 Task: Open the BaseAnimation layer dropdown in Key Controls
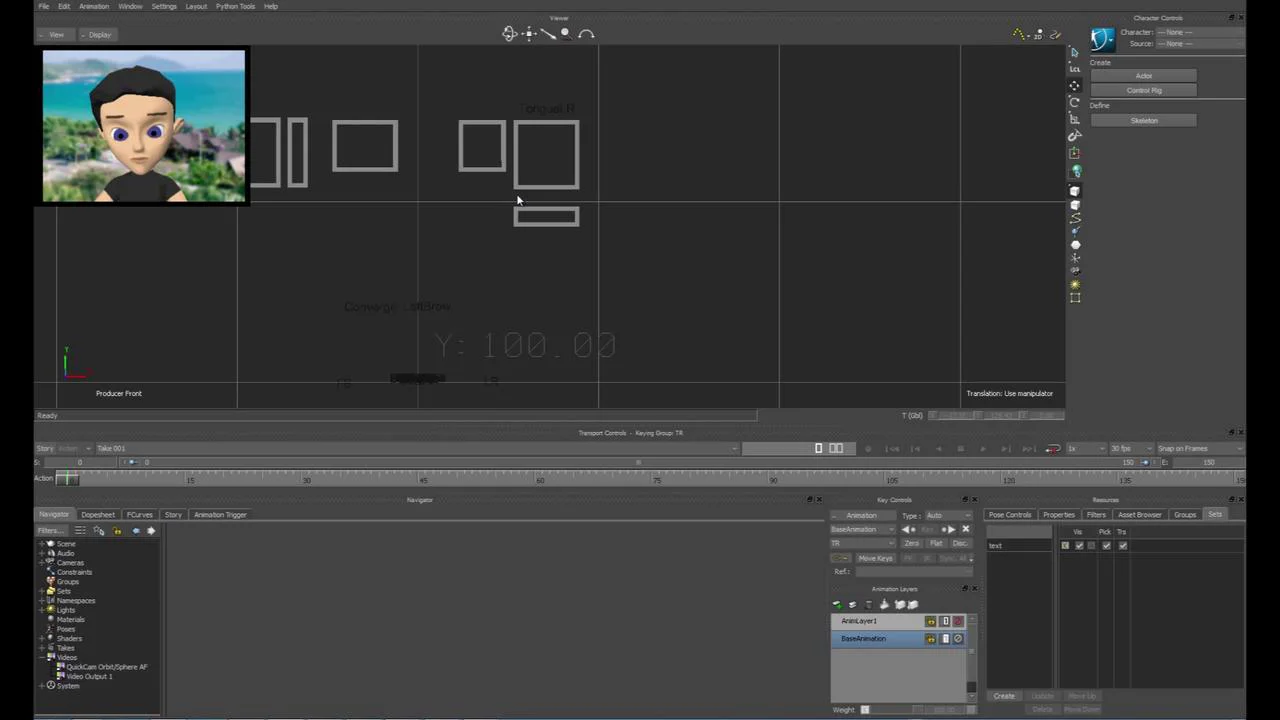[863, 529]
